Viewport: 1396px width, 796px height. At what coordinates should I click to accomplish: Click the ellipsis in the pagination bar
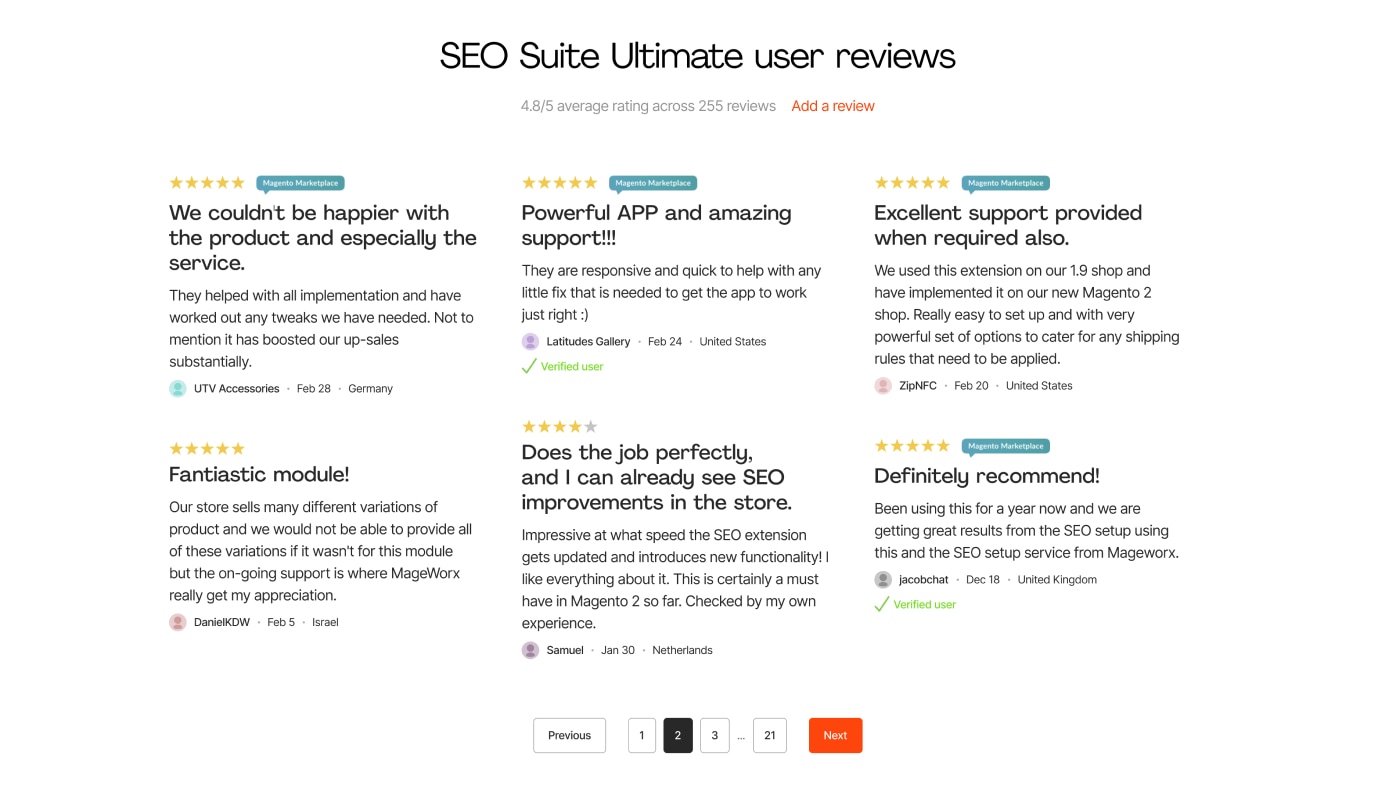741,734
